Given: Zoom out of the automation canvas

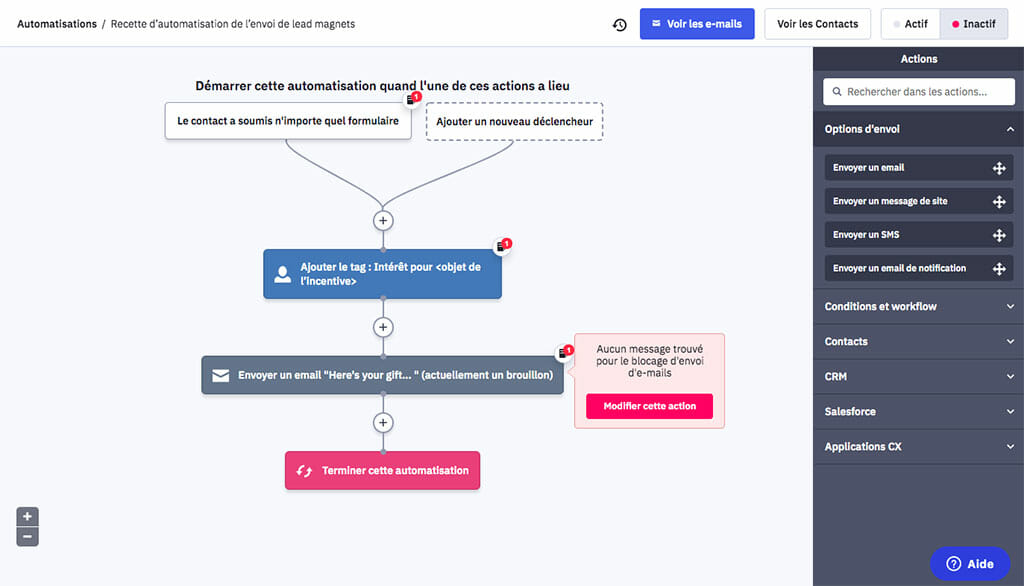Looking at the screenshot, I should tap(28, 537).
